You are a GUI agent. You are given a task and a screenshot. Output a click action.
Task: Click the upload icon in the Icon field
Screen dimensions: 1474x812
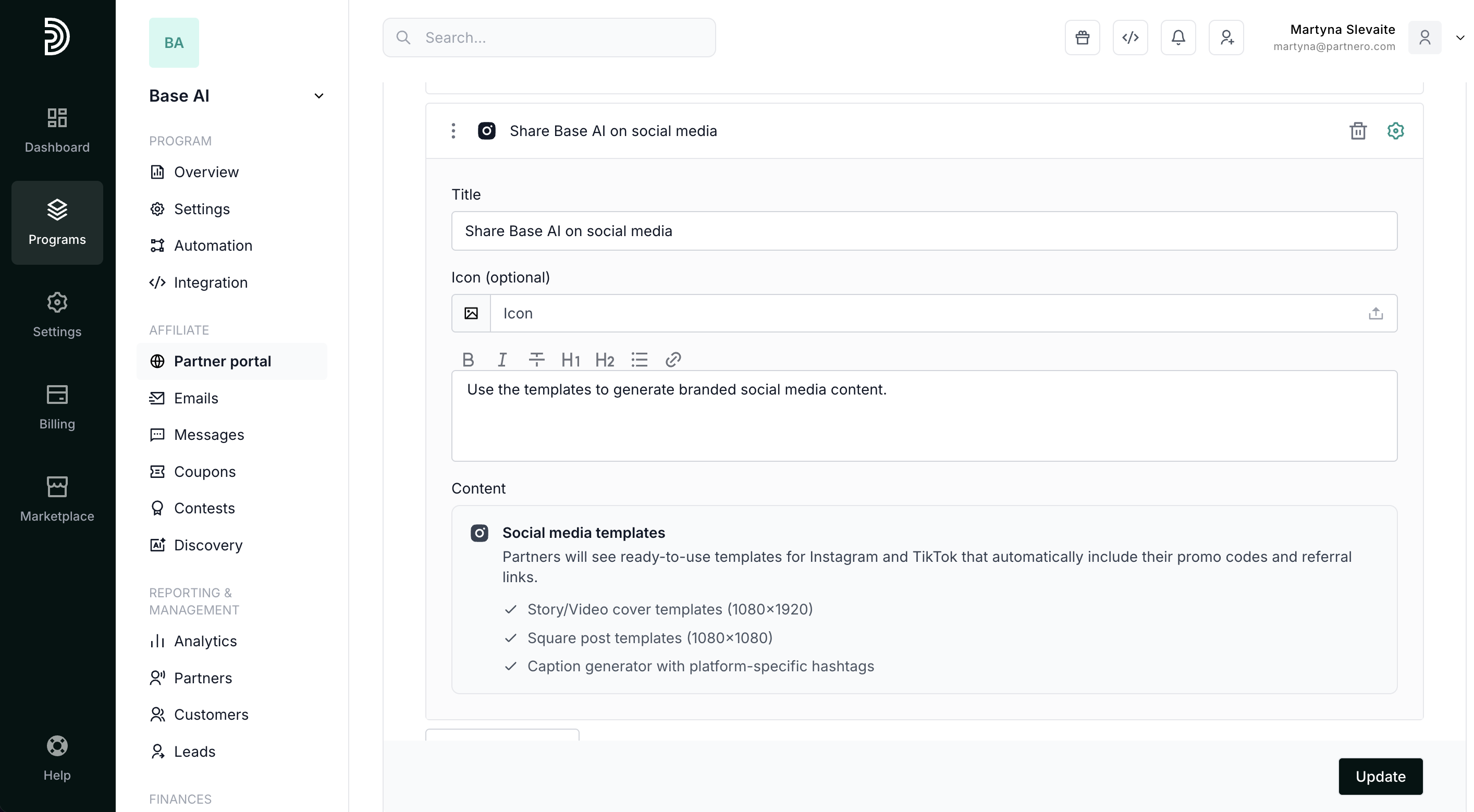[x=1375, y=314]
